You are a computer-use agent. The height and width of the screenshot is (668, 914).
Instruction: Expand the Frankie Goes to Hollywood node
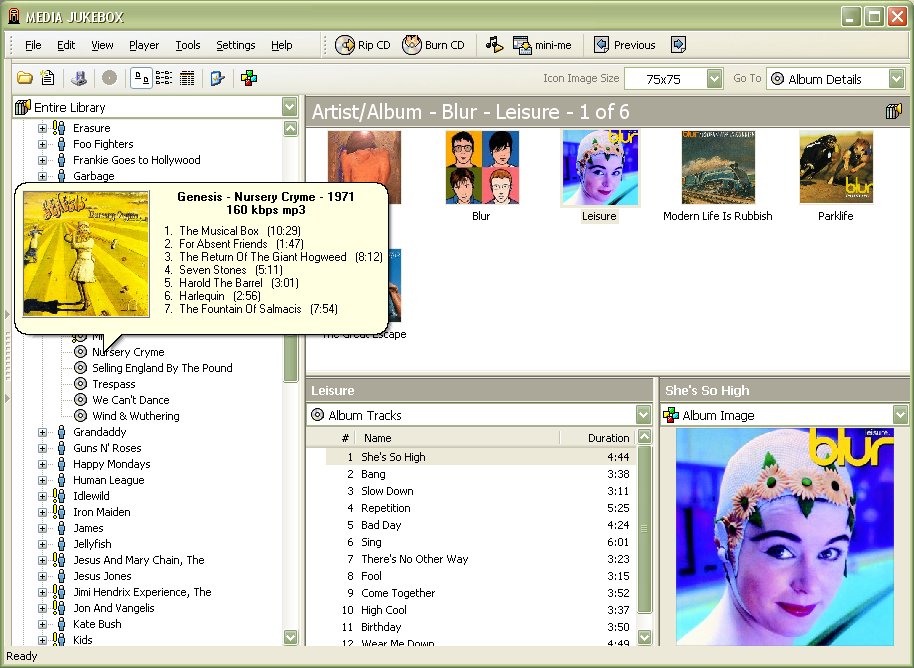pyautogui.click(x=42, y=160)
